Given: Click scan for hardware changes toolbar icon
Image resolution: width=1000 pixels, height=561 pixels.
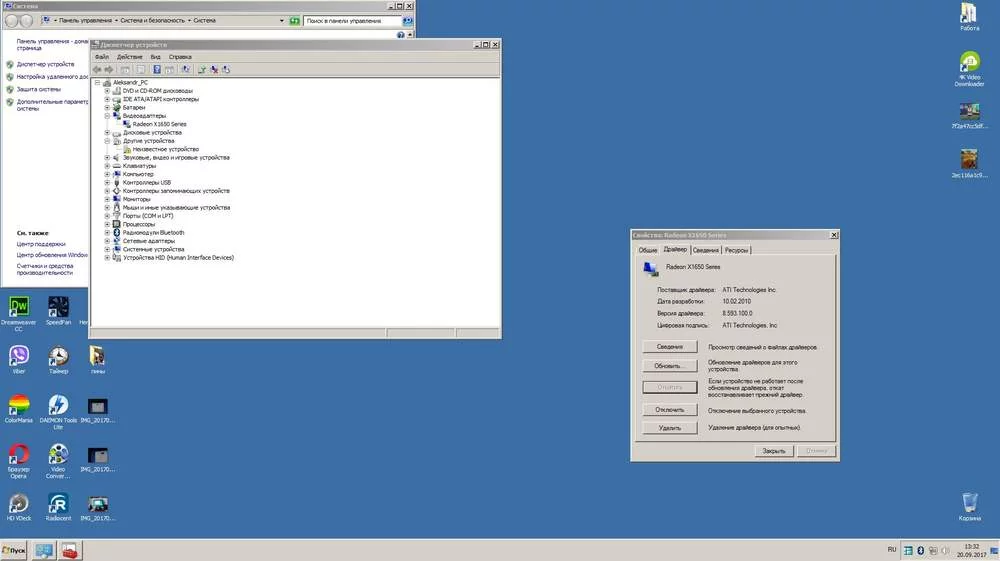Looking at the screenshot, I should [186, 69].
